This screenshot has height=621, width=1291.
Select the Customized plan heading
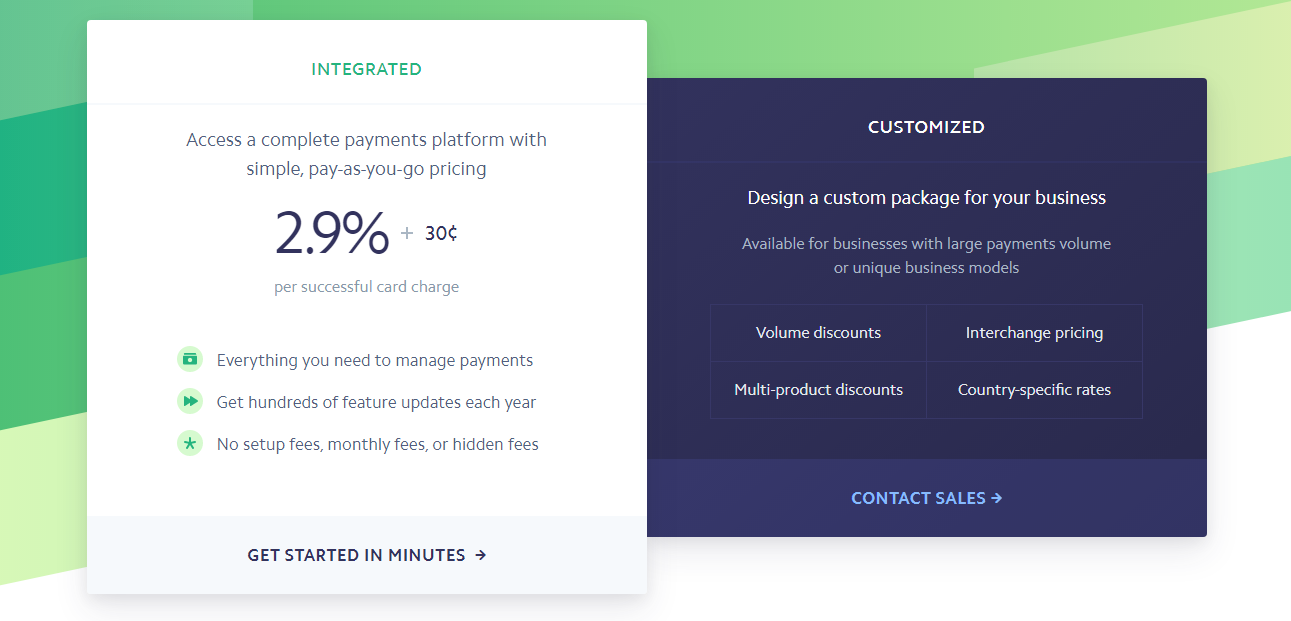click(x=926, y=127)
